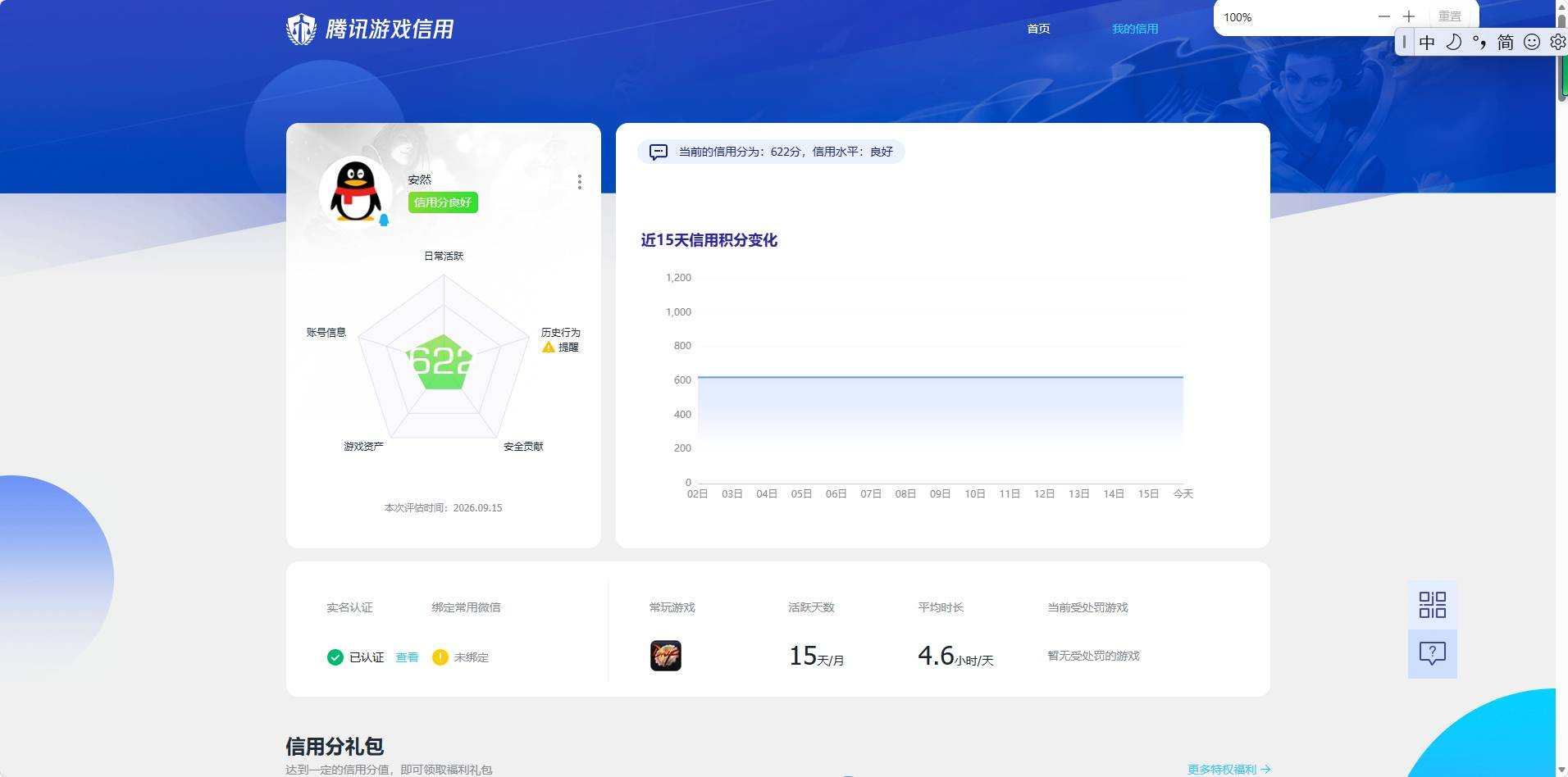Click the 今天 point on the chart axis
1568x777 pixels.
tap(1183, 493)
